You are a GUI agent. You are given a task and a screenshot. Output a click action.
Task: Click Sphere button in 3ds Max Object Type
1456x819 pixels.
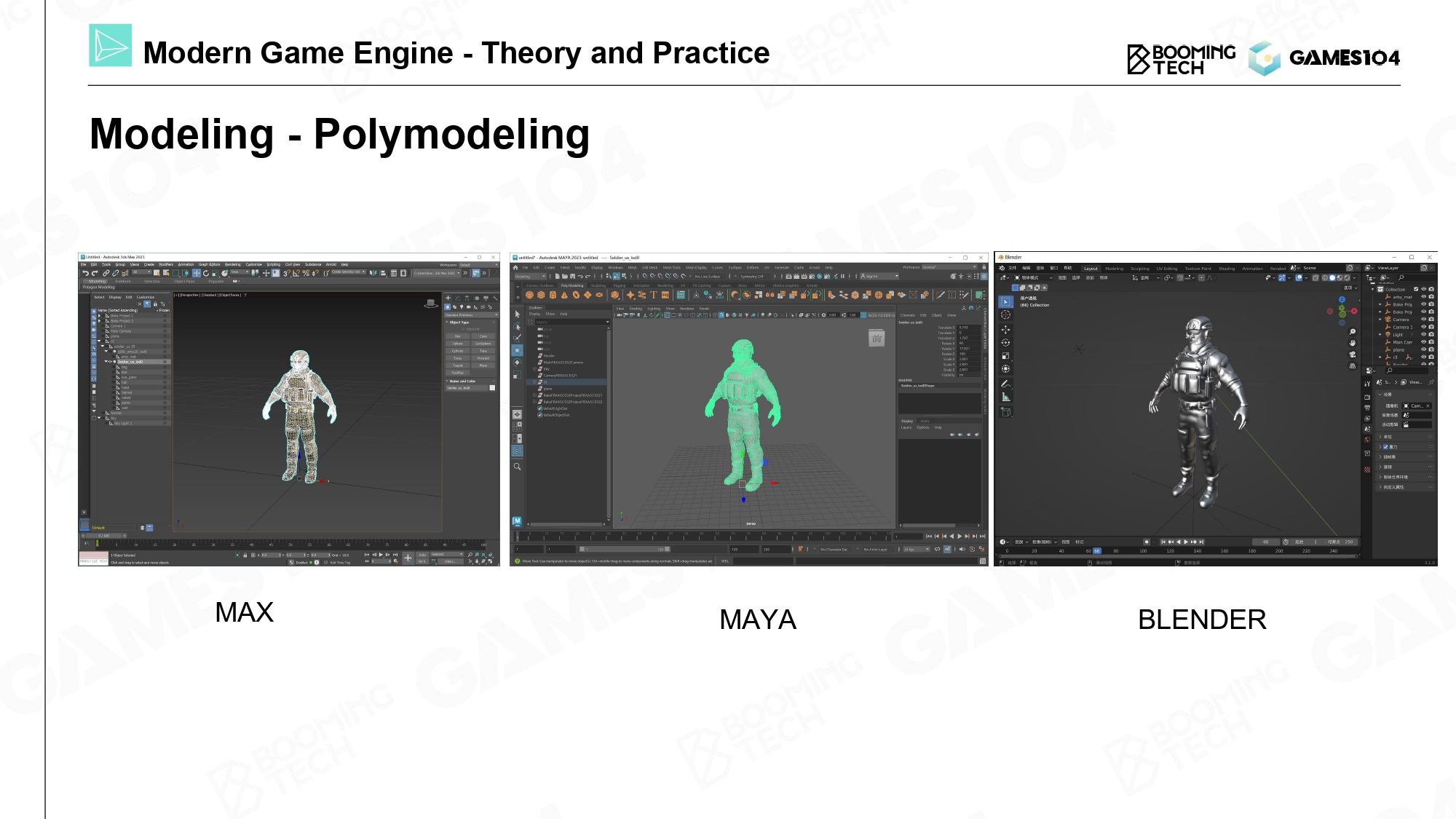[458, 344]
